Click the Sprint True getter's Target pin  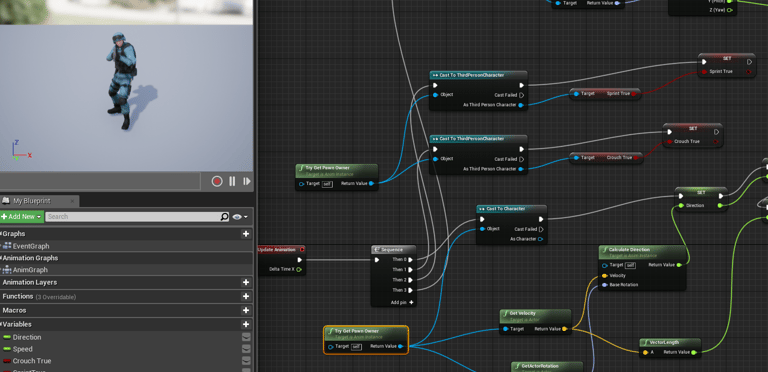click(576, 93)
